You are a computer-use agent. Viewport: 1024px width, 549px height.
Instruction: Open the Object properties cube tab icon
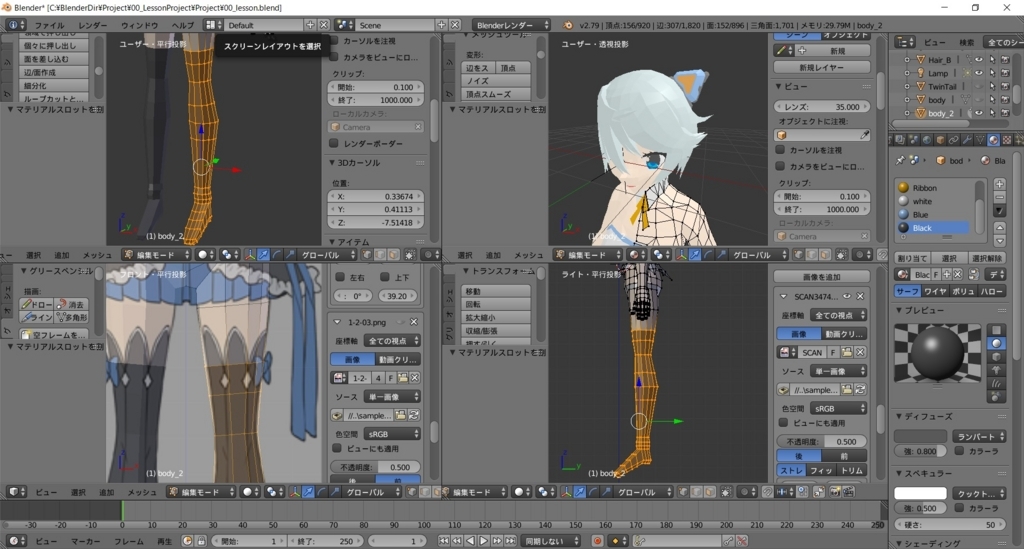(x=940, y=140)
